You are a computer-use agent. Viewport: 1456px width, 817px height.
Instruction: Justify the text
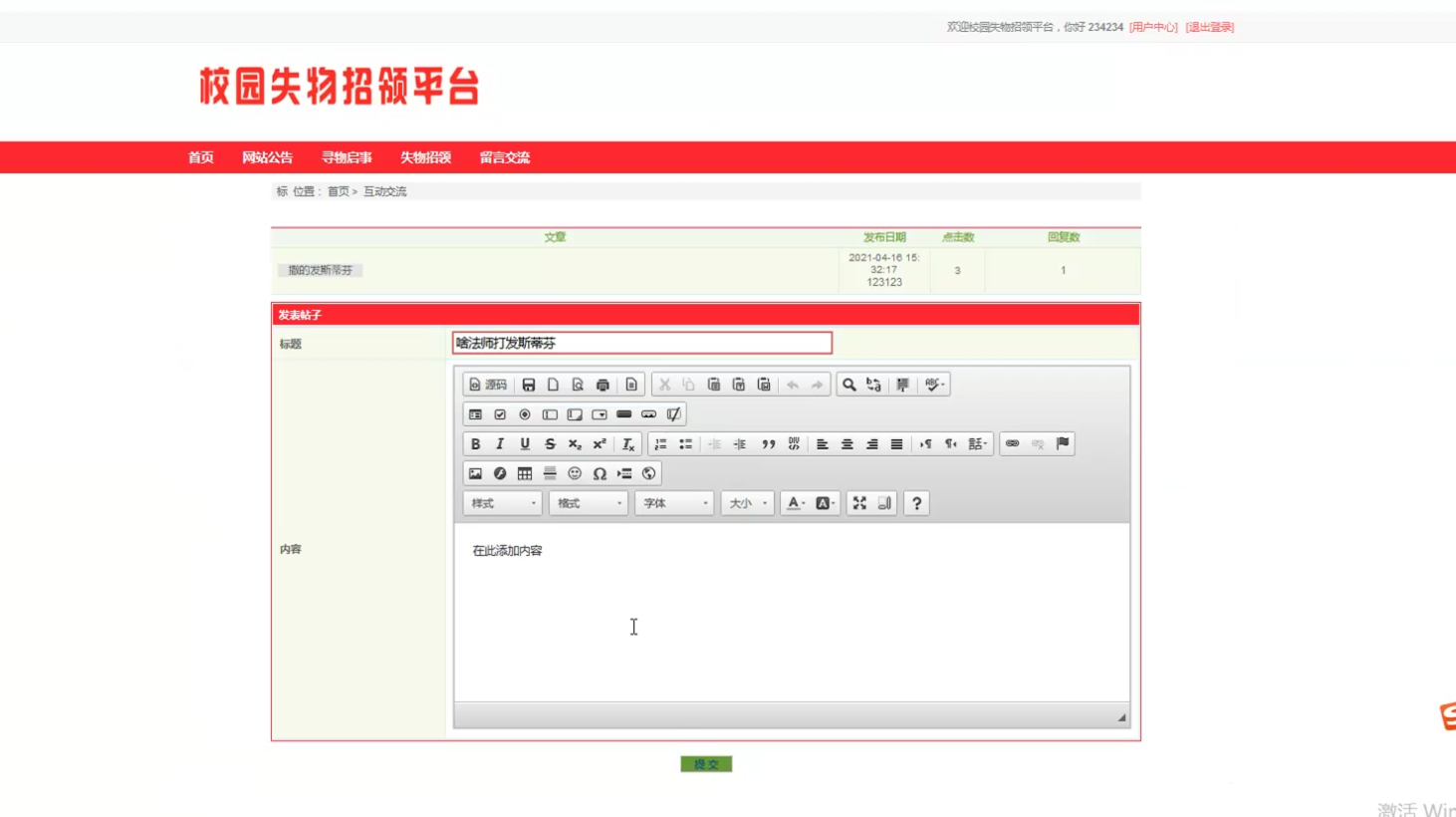tap(897, 444)
